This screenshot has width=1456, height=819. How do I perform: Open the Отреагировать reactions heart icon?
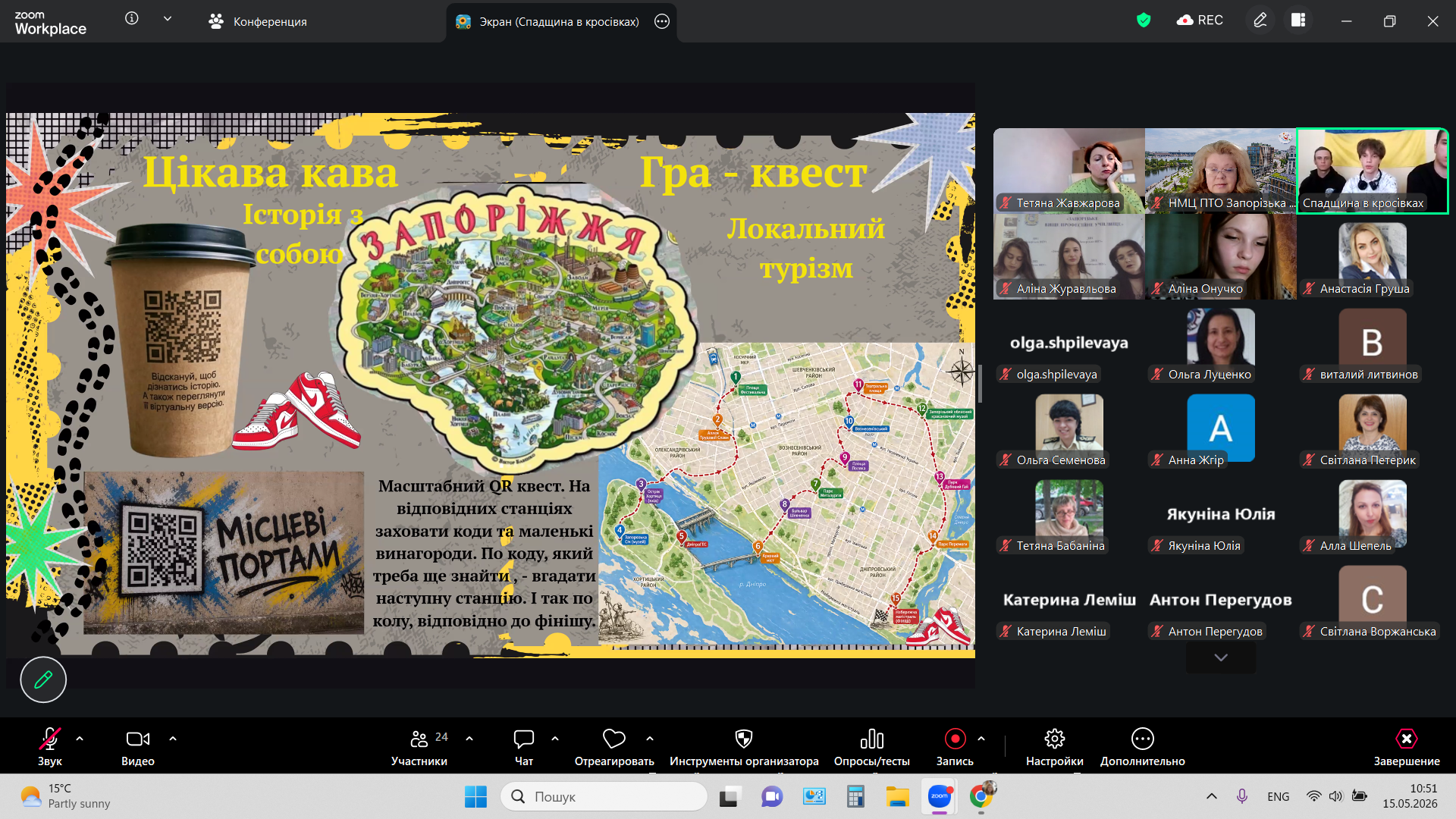coord(614,739)
